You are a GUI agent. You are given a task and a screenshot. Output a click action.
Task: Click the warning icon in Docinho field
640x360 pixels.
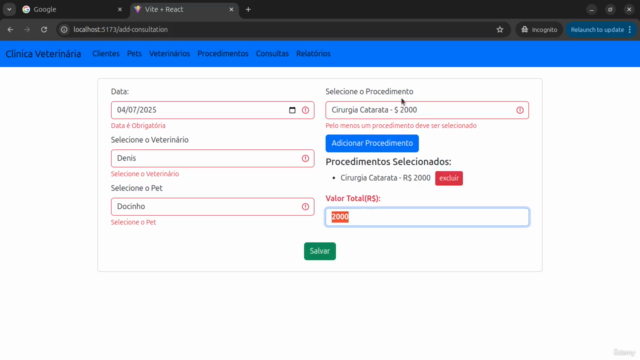tap(305, 207)
